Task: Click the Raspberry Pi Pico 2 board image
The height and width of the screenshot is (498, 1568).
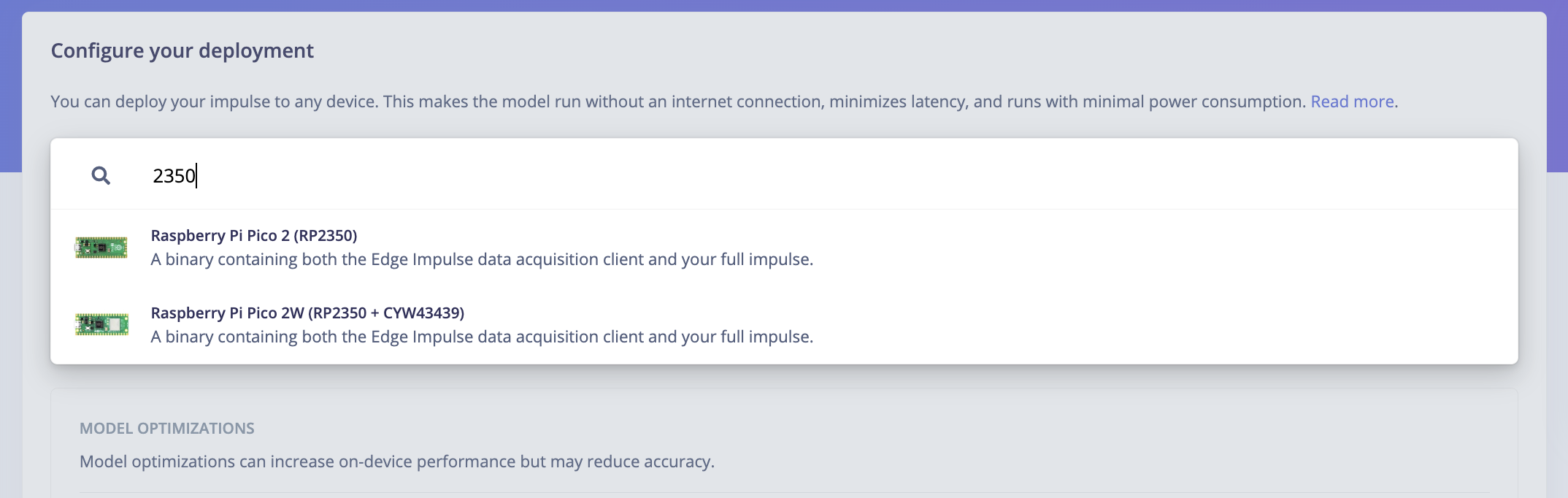Action: coord(101,248)
